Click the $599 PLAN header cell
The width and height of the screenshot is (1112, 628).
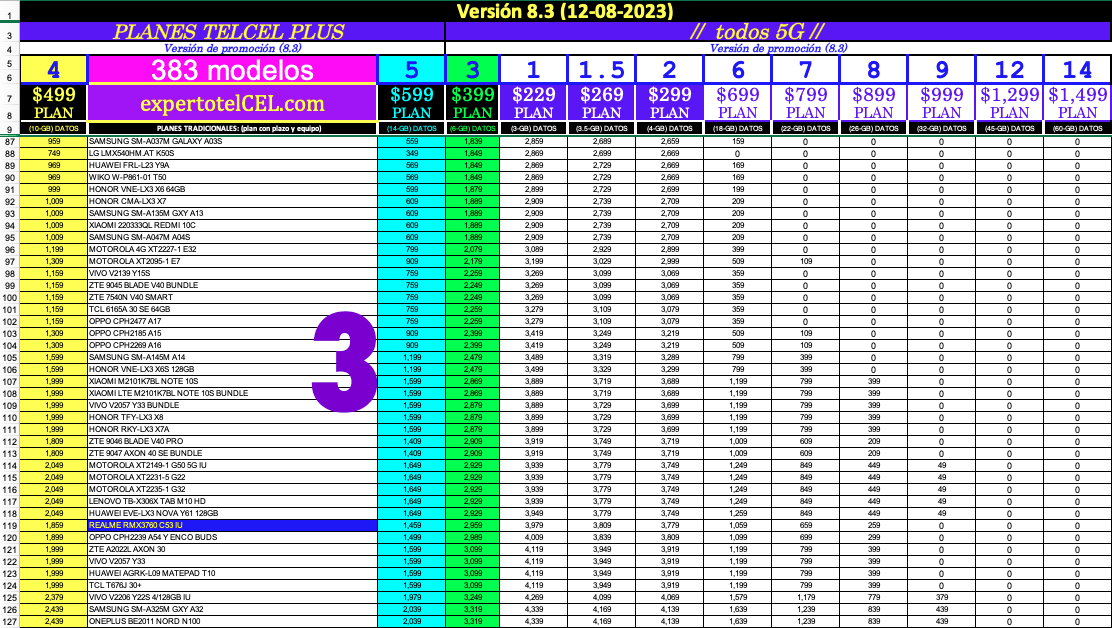412,103
